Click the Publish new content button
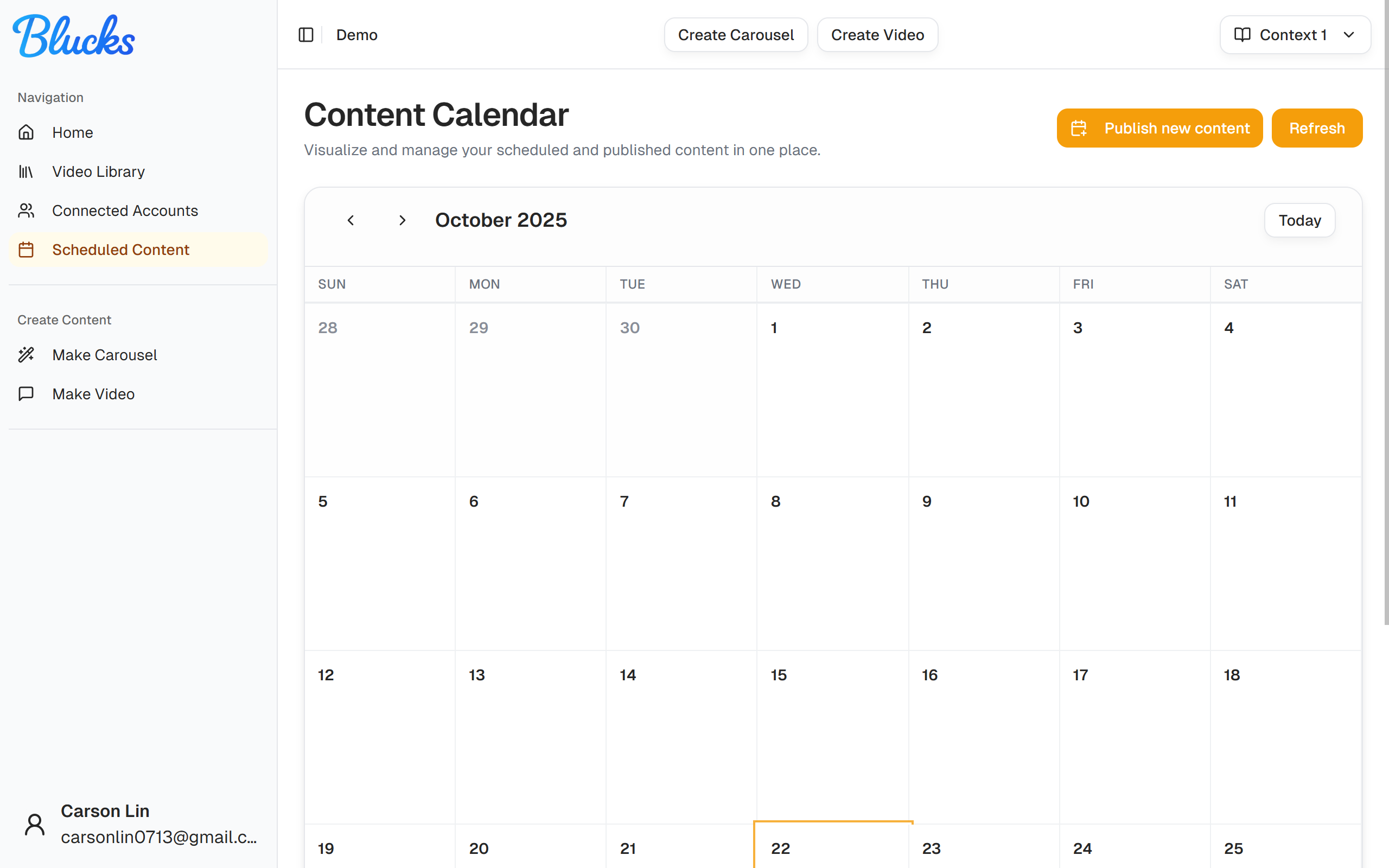Screen dimensions: 1389x868 1159,127
